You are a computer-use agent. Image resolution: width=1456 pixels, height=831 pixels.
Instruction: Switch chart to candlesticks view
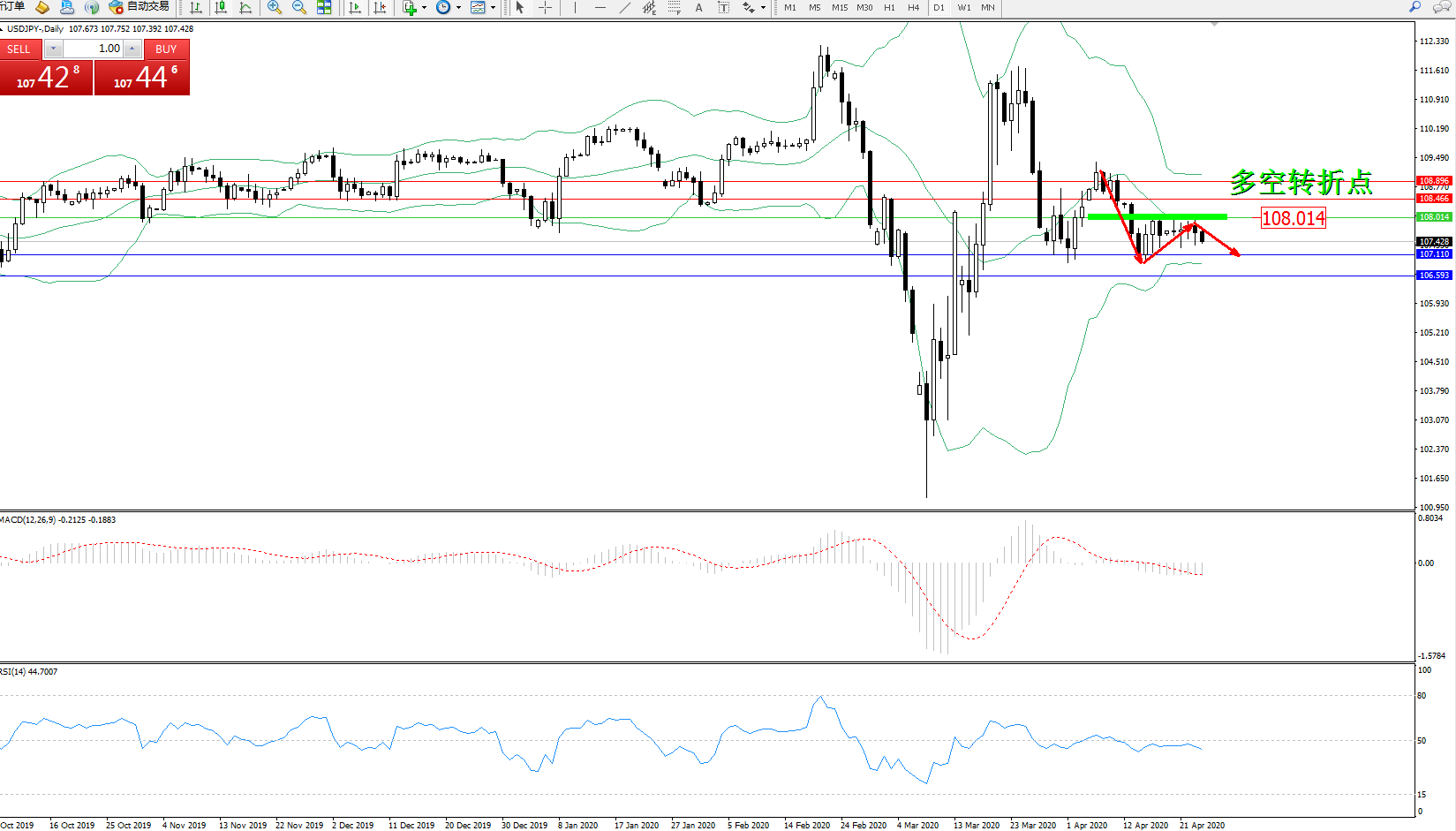(221, 7)
